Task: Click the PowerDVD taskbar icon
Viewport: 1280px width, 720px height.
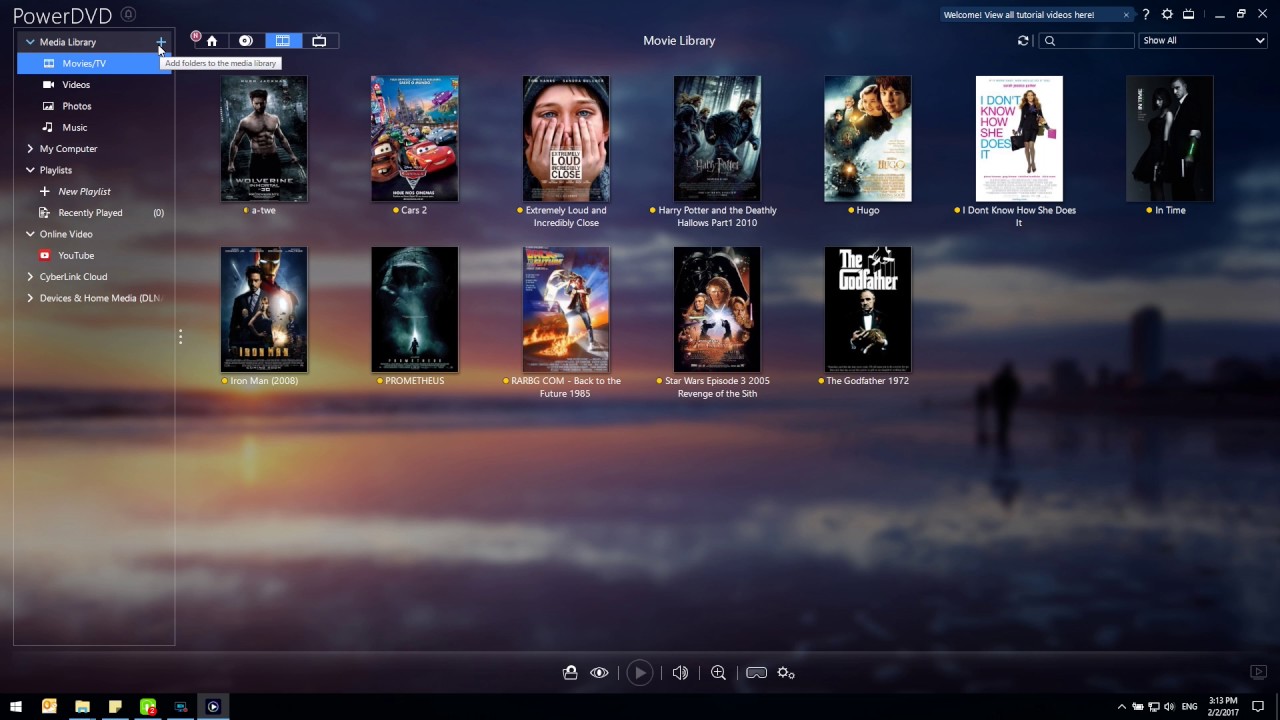Action: point(213,707)
